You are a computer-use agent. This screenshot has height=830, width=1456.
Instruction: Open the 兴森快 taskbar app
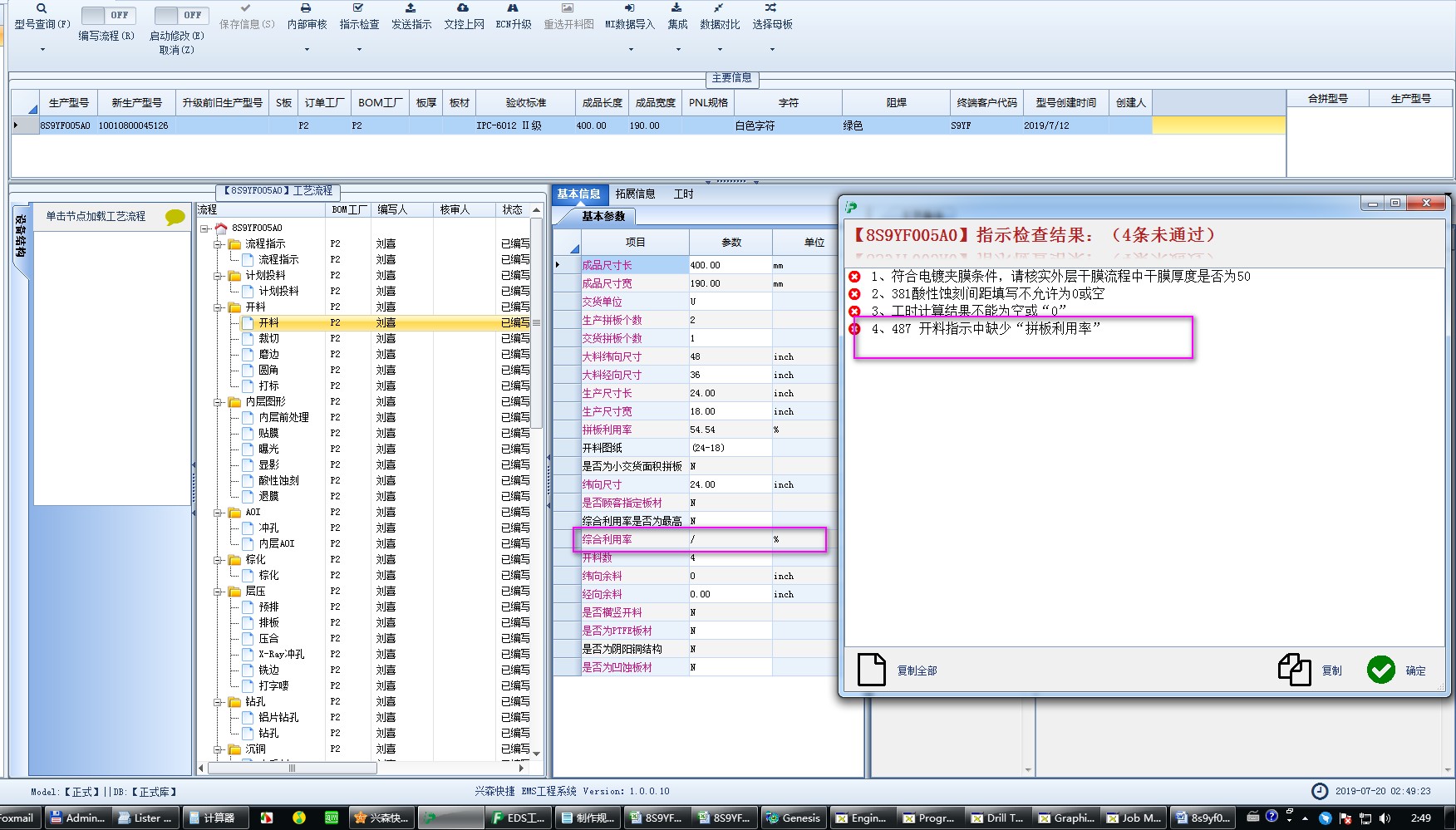point(381,818)
